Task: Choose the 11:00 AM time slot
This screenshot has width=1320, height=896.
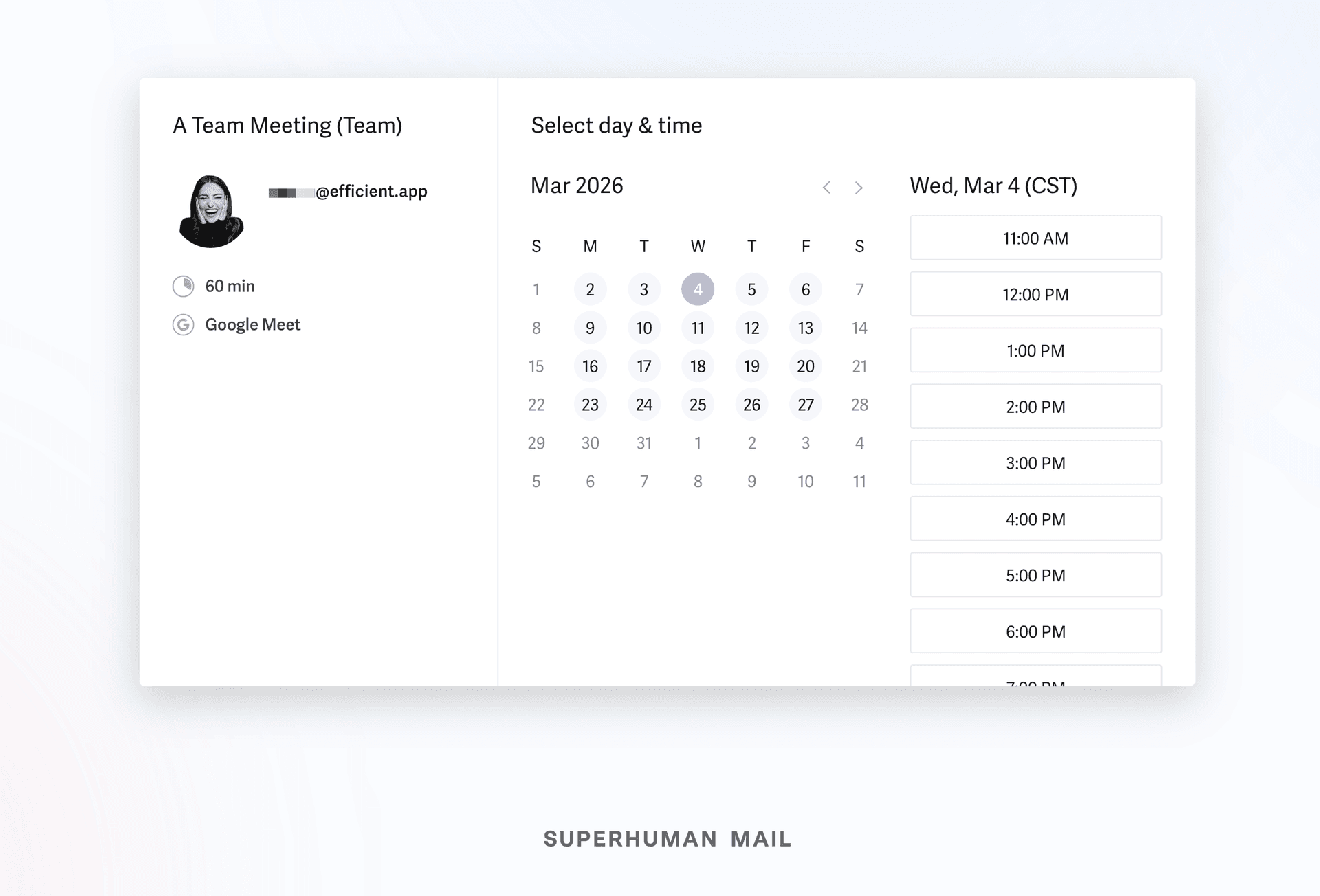Action: 1035,238
